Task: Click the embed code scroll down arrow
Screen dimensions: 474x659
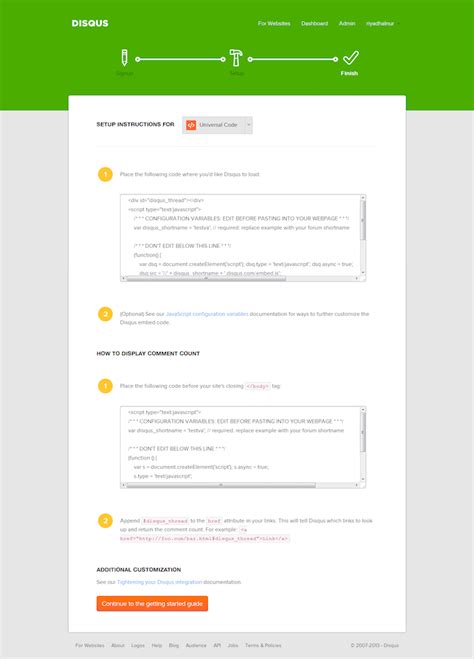Action: [x=363, y=273]
